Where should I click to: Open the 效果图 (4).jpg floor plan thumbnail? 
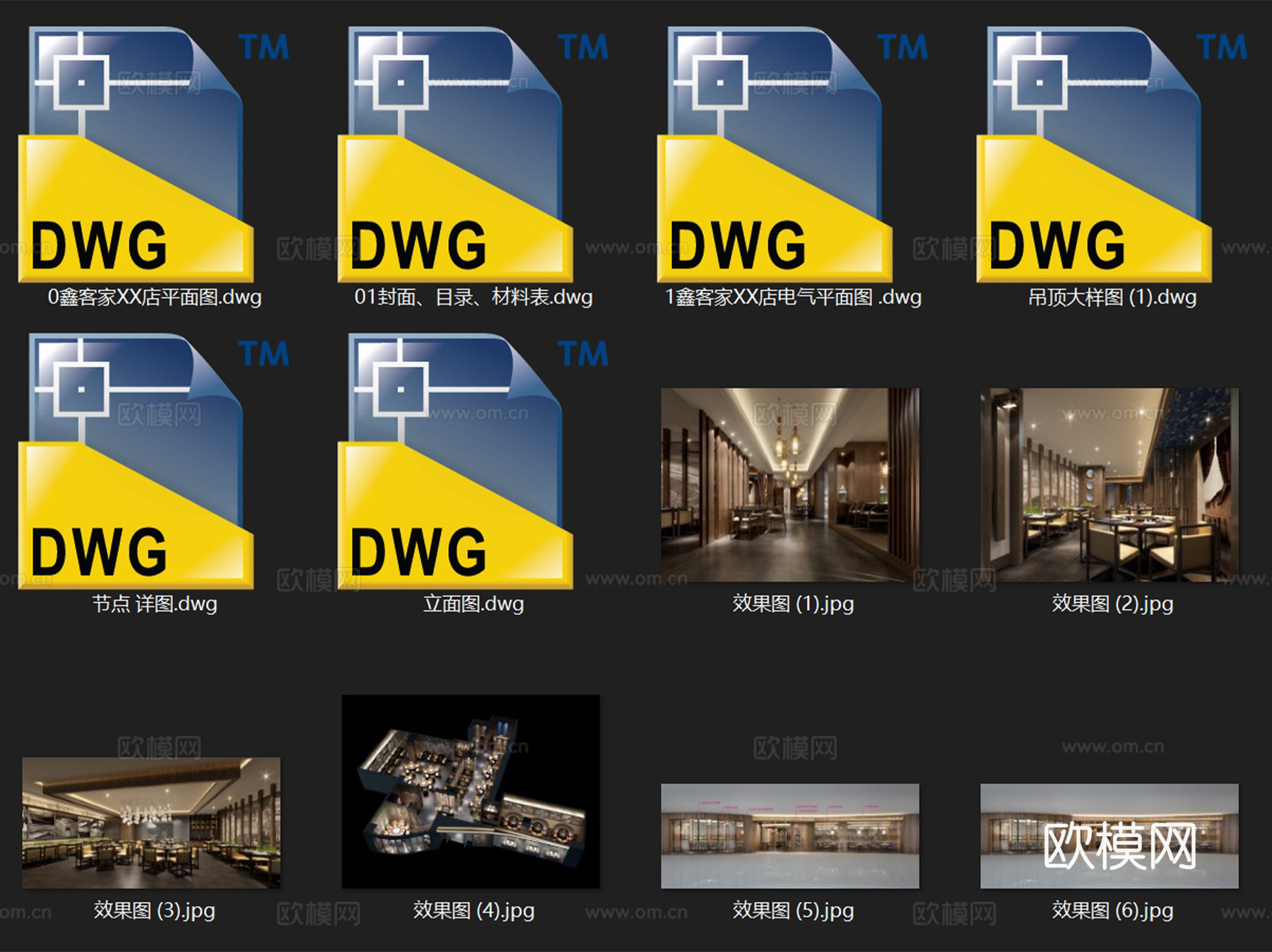click(471, 792)
